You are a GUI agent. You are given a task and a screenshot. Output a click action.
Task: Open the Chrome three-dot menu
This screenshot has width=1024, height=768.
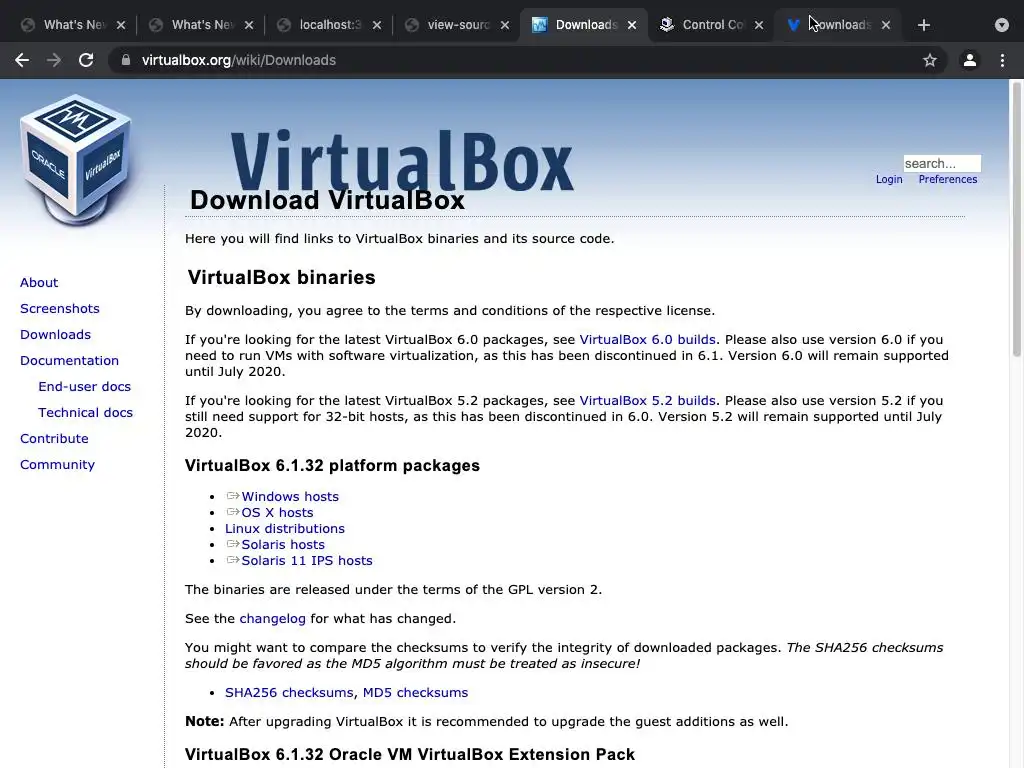click(1002, 60)
